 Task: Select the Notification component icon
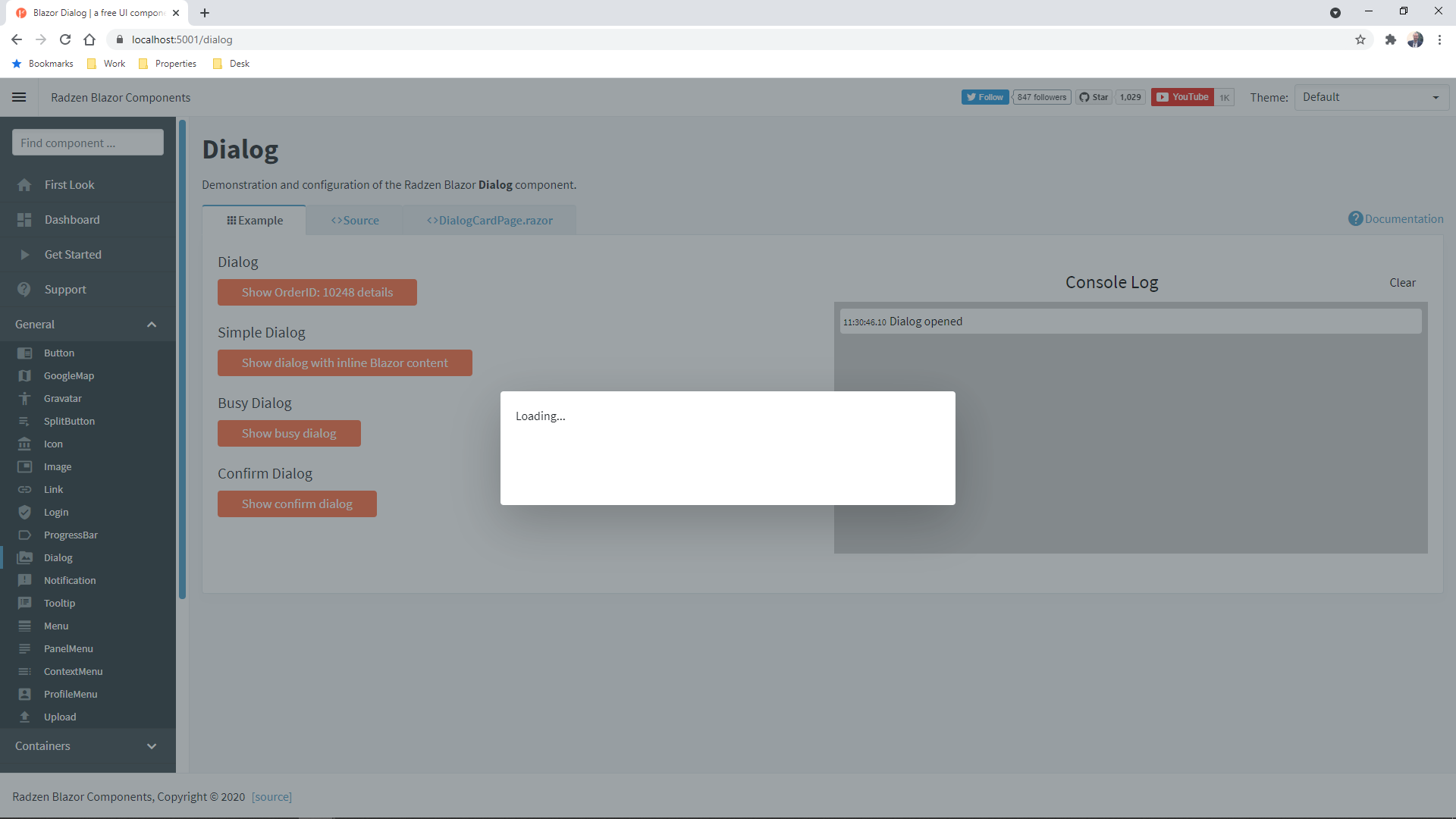coord(25,580)
